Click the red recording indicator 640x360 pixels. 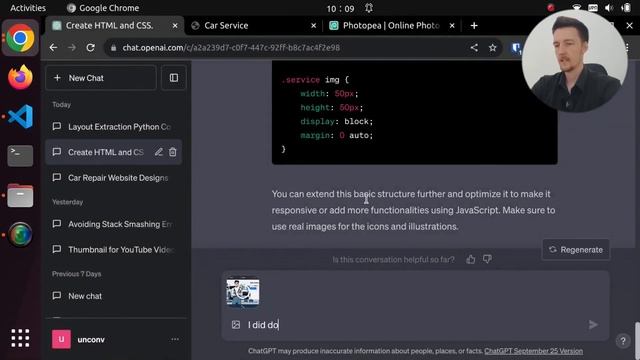[x=551, y=8]
